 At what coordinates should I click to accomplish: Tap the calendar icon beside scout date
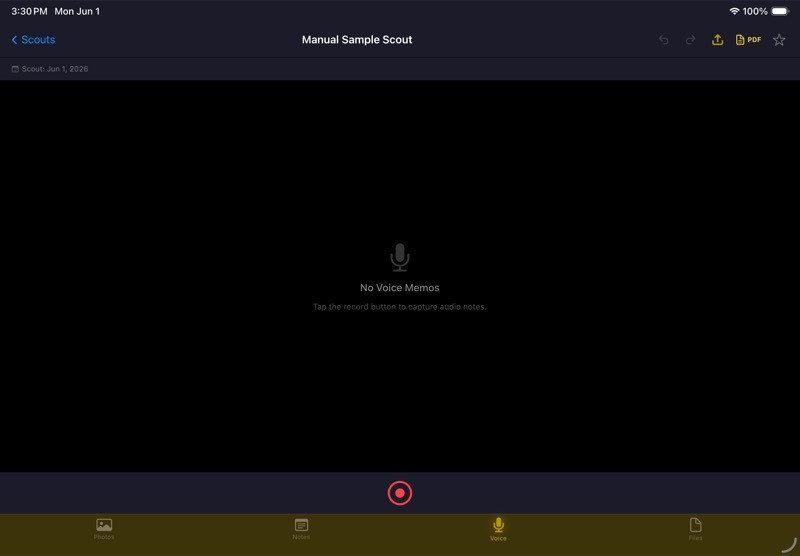[x=15, y=69]
